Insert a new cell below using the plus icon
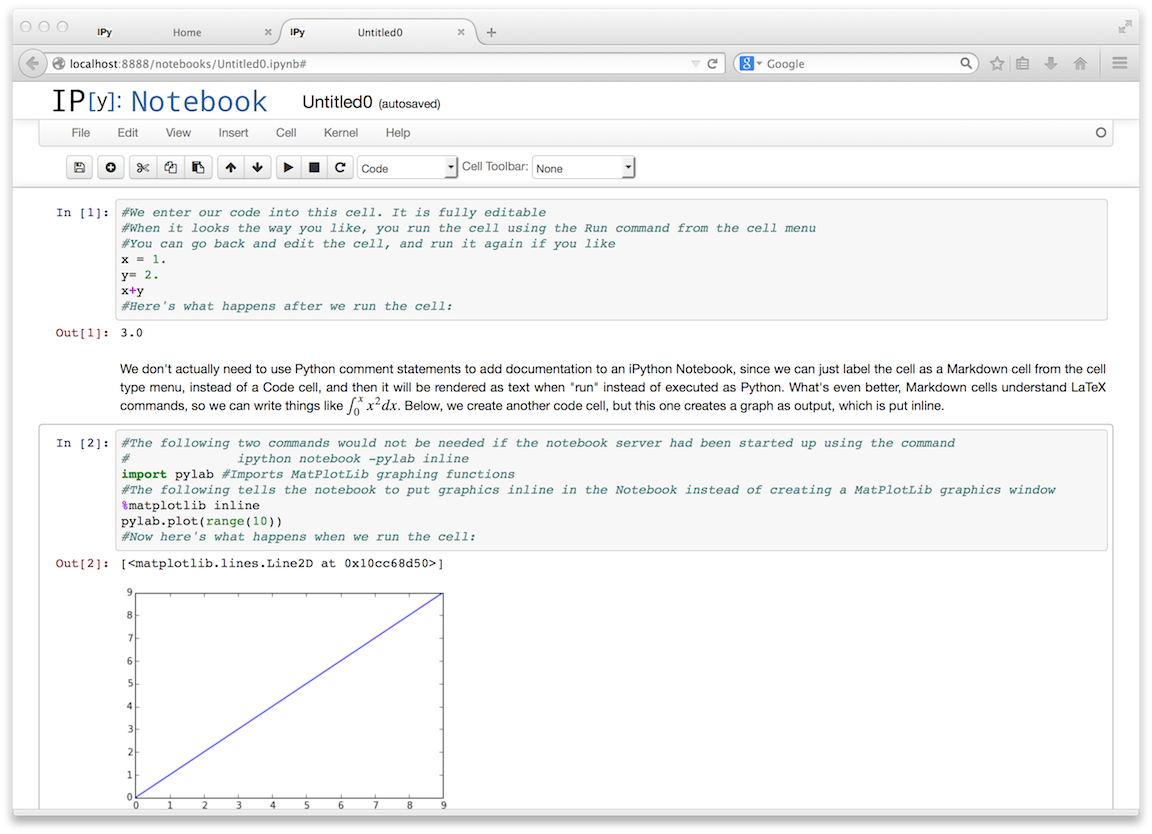This screenshot has width=1152, height=834. click(110, 168)
